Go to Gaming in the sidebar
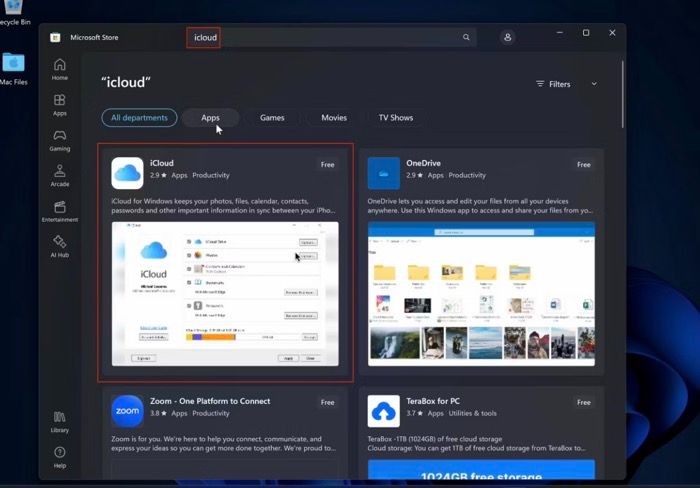 tap(60, 140)
